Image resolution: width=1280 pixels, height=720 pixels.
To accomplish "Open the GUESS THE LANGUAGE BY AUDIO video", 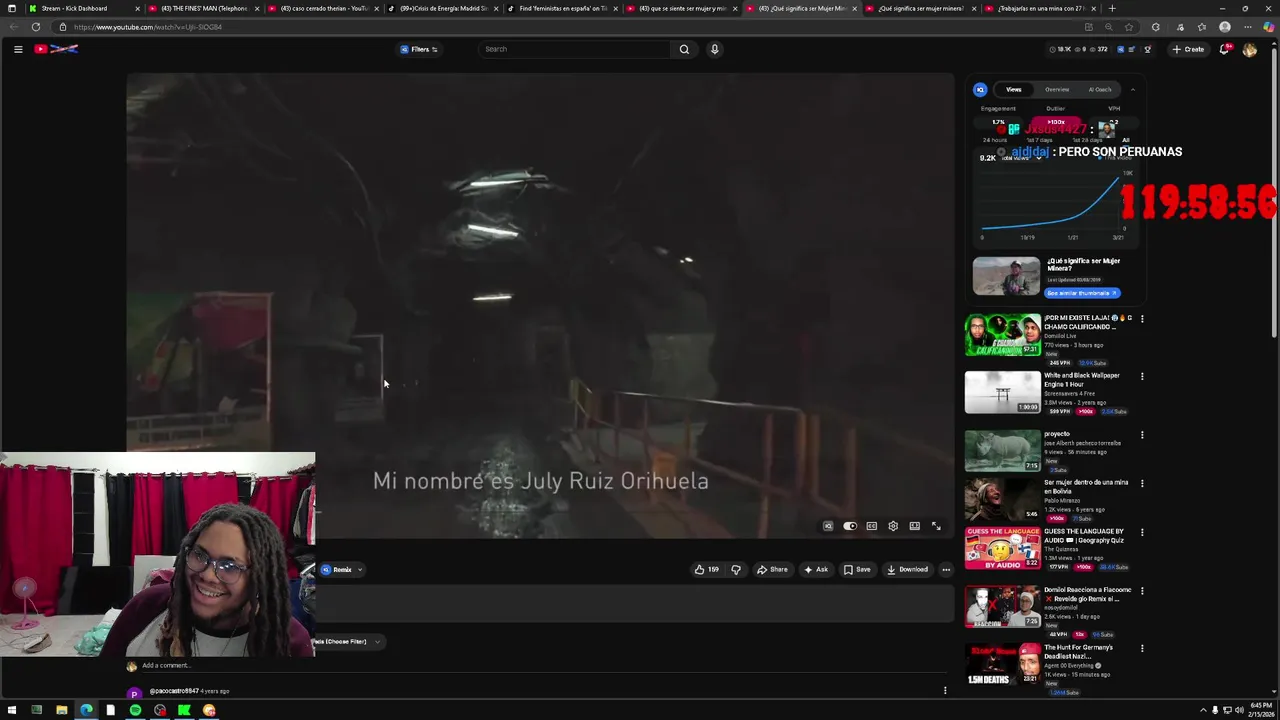I will click(x=1002, y=548).
